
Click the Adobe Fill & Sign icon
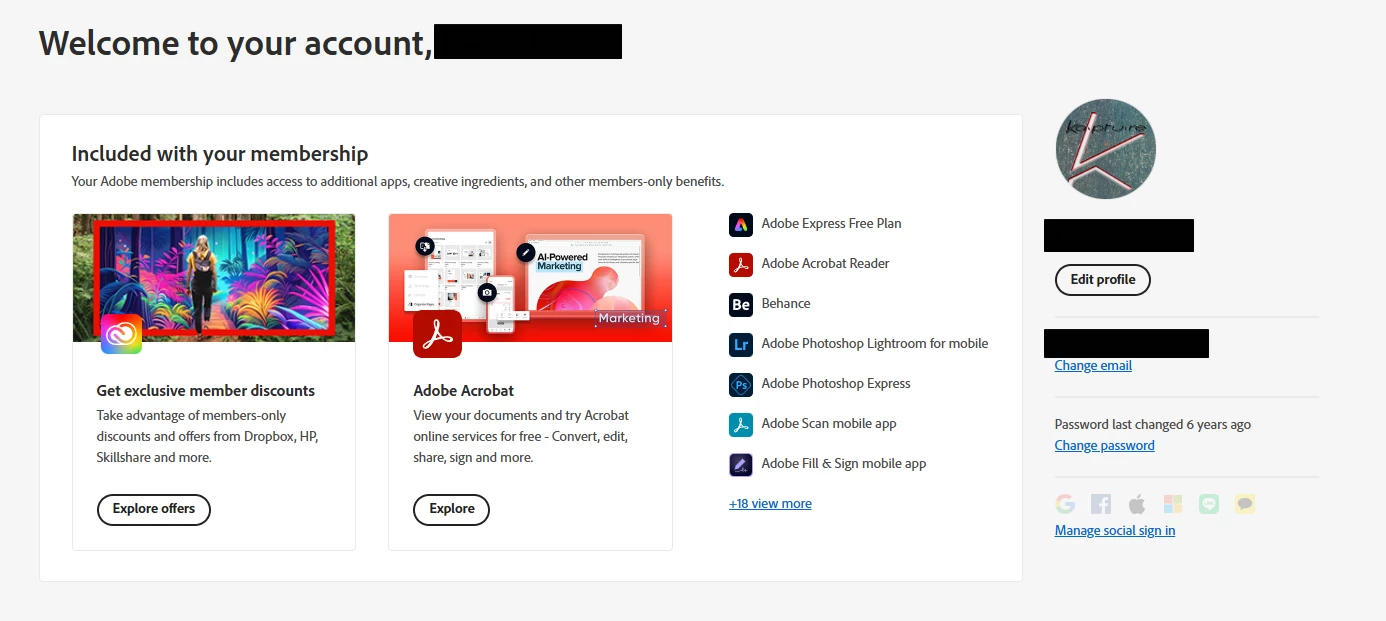pyautogui.click(x=741, y=464)
